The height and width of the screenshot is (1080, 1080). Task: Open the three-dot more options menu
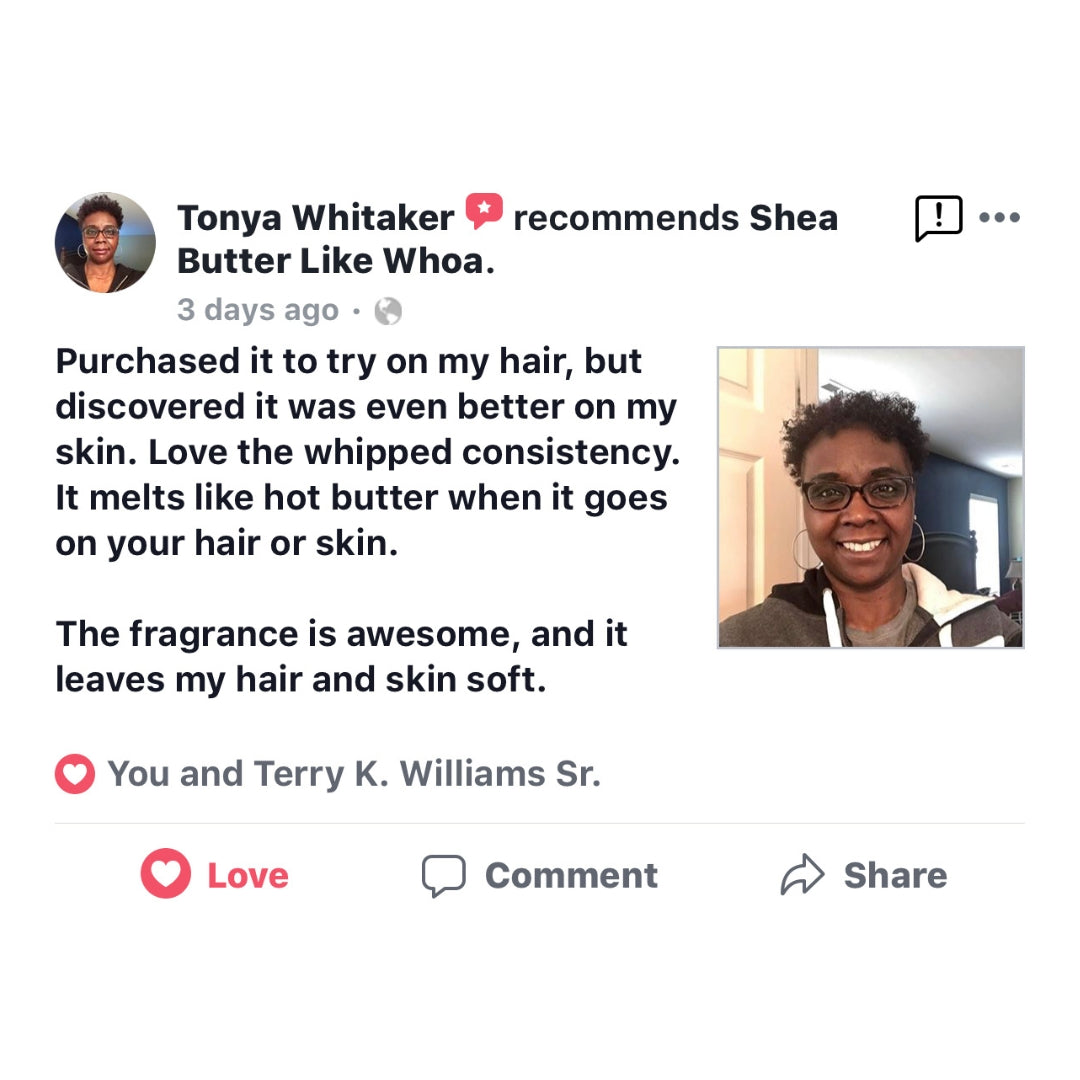tap(999, 218)
